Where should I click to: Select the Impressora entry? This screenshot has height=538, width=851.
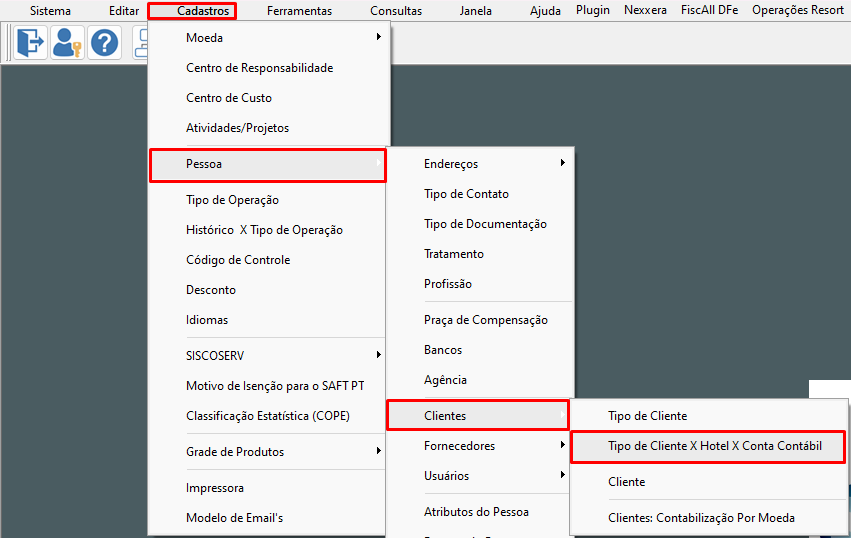[269, 488]
